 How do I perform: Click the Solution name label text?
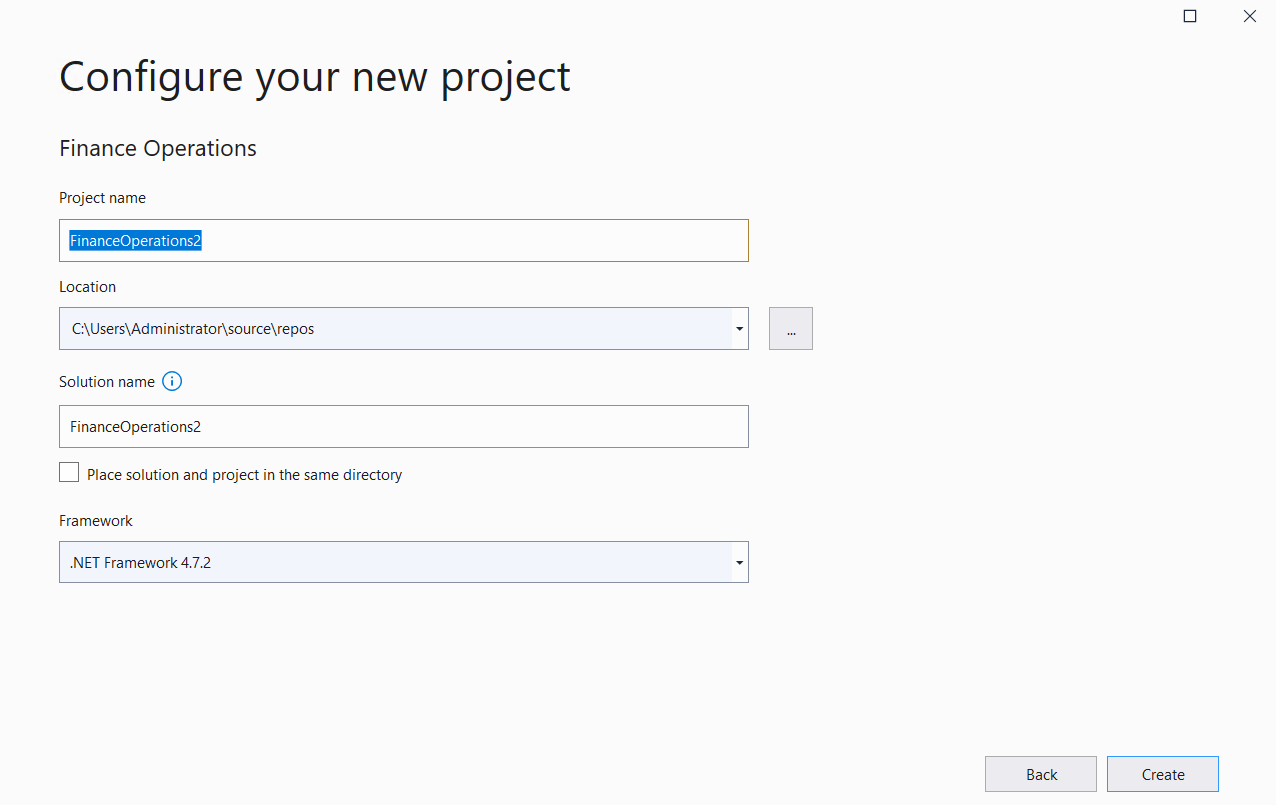coord(107,382)
